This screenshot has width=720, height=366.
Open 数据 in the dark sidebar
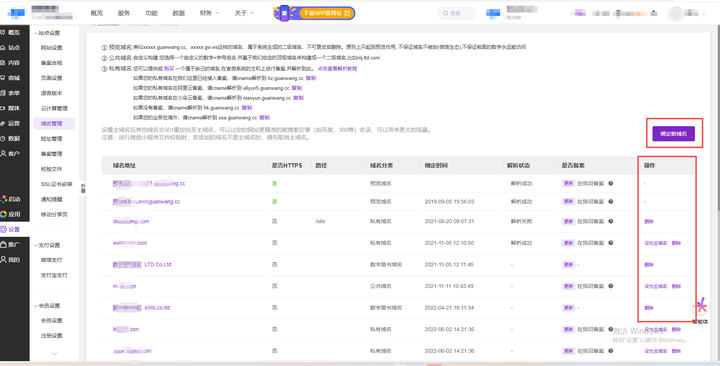point(10,138)
